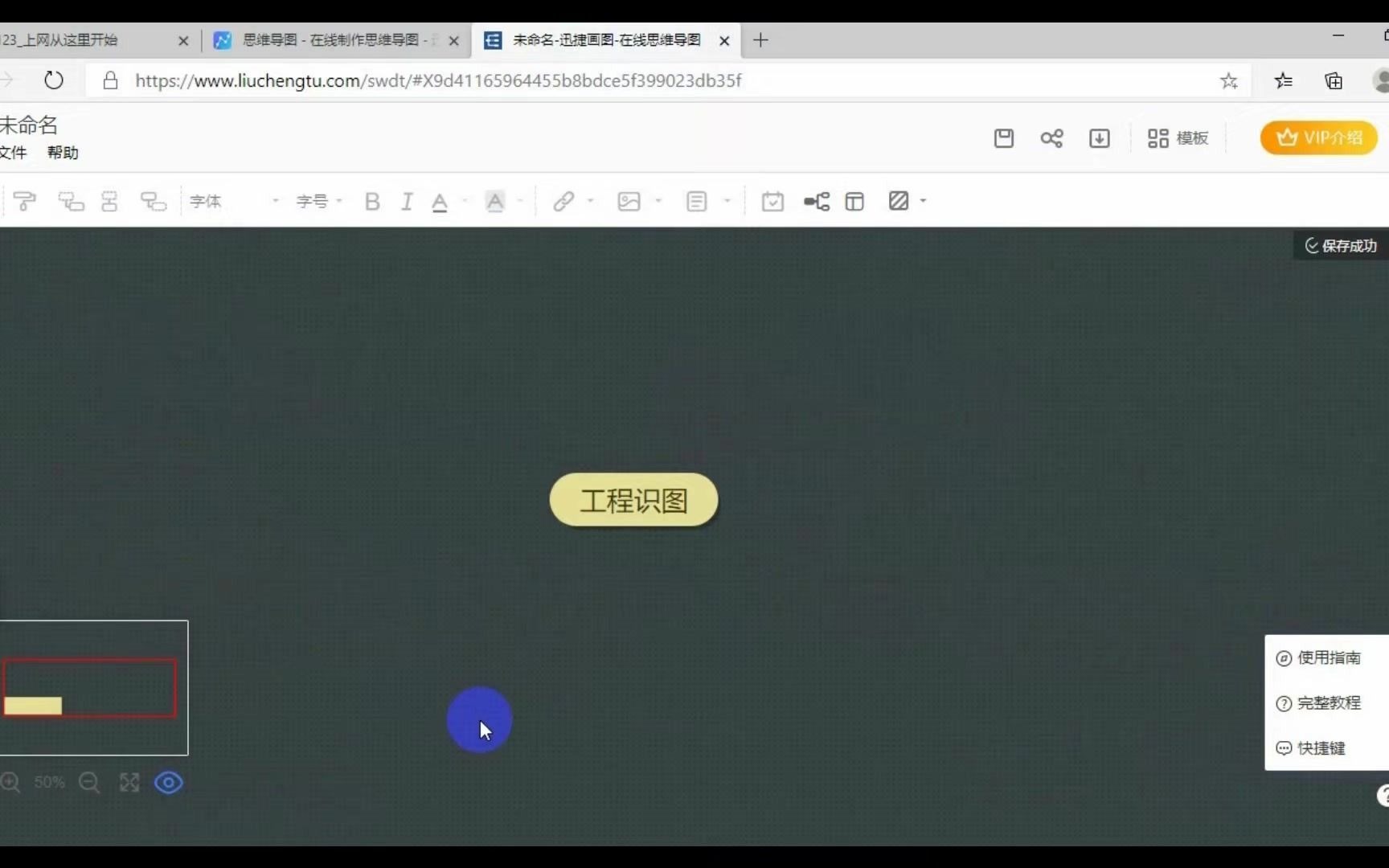
Task: Export the mind map using download icon
Action: point(1100,138)
